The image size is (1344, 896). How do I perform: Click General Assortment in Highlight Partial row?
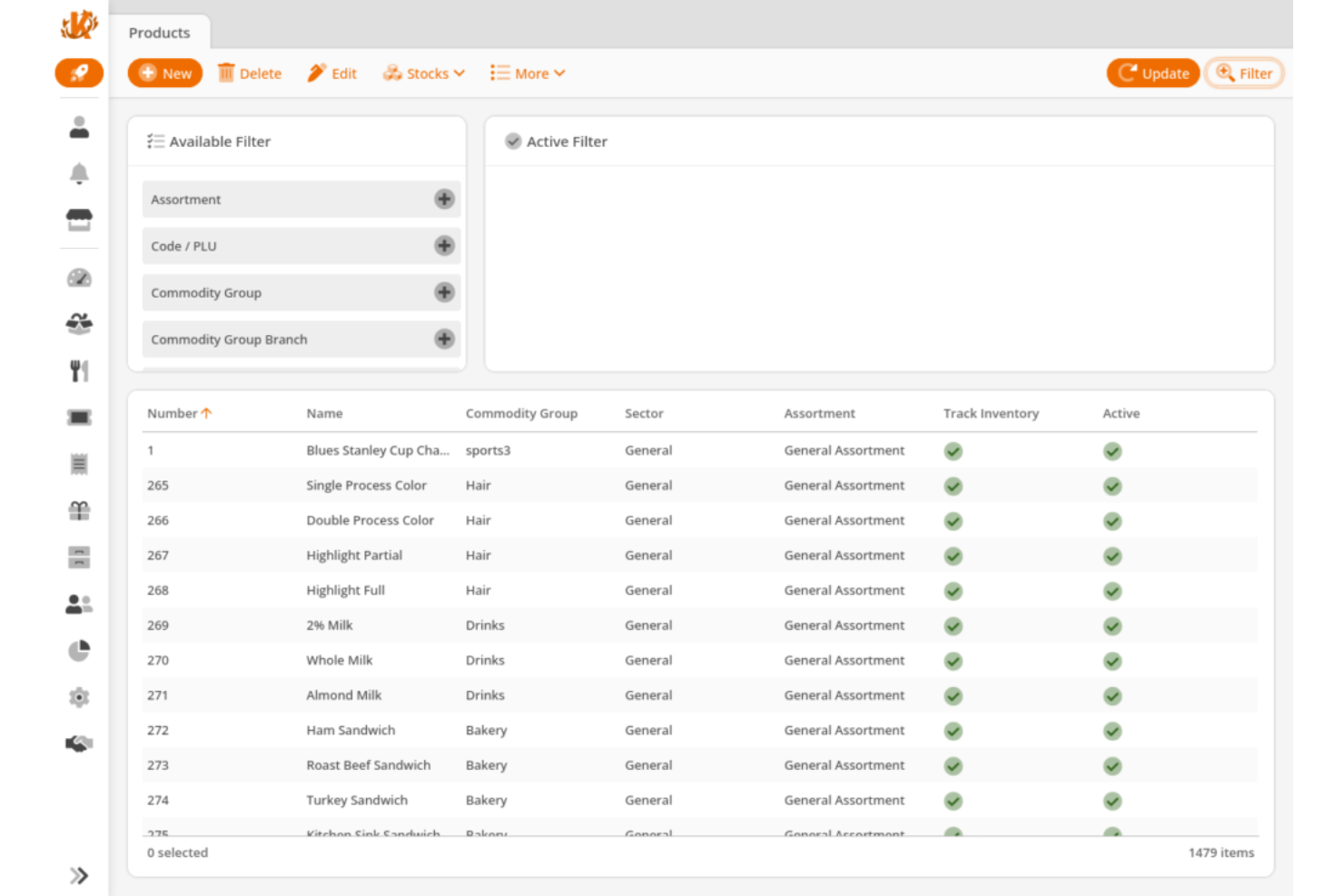(845, 556)
